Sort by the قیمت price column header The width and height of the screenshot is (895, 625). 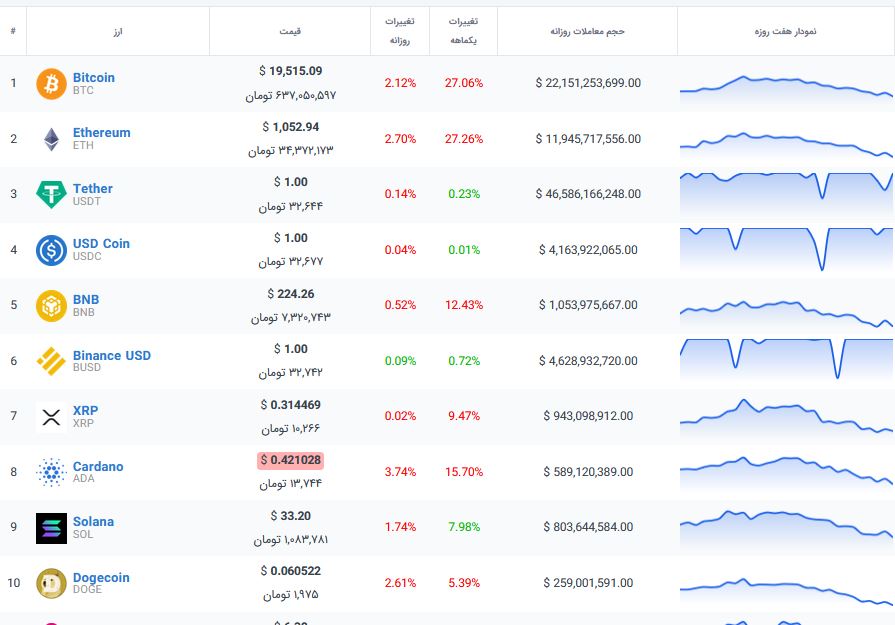coord(290,31)
